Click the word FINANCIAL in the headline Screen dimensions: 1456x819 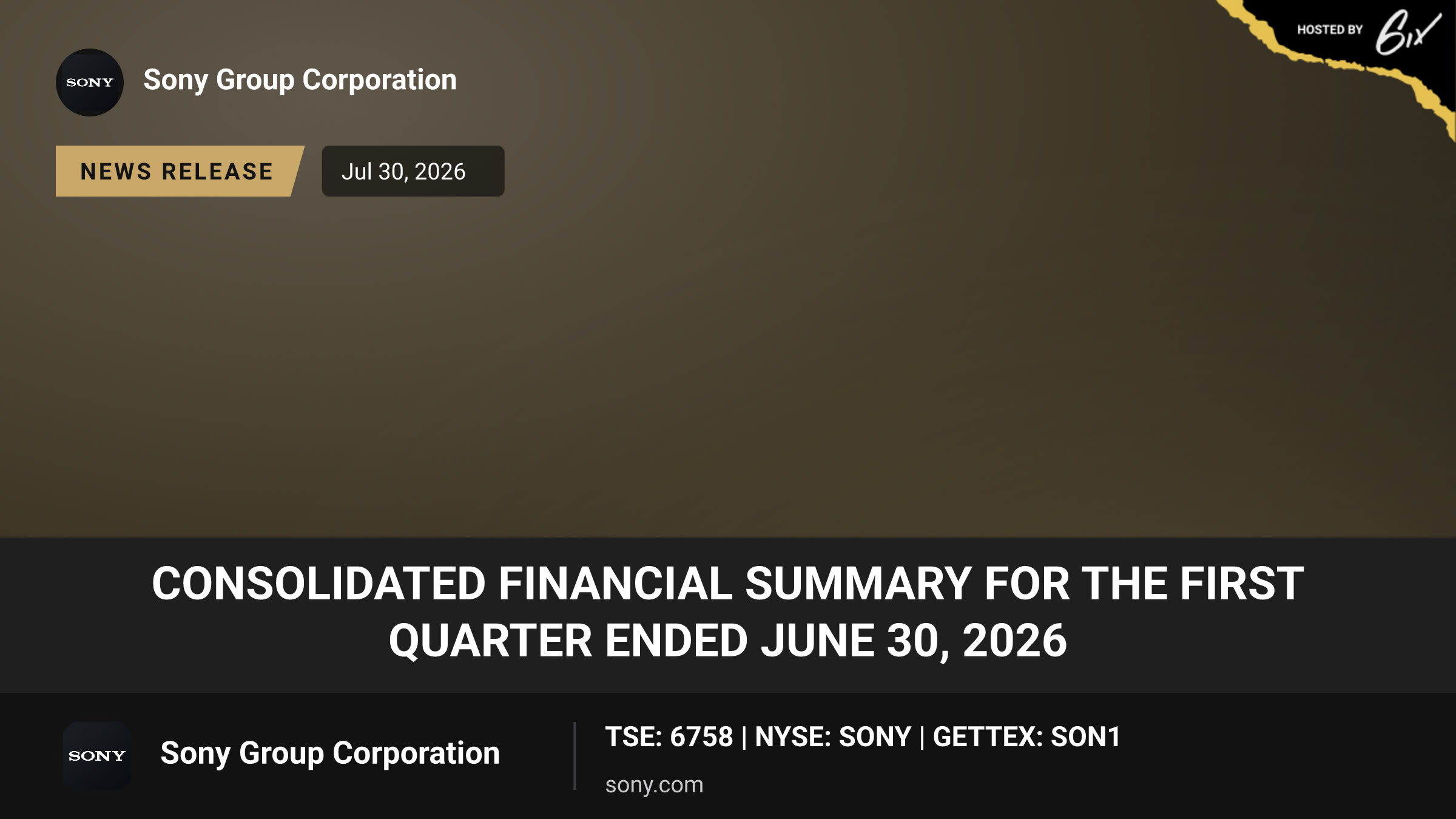click(615, 584)
